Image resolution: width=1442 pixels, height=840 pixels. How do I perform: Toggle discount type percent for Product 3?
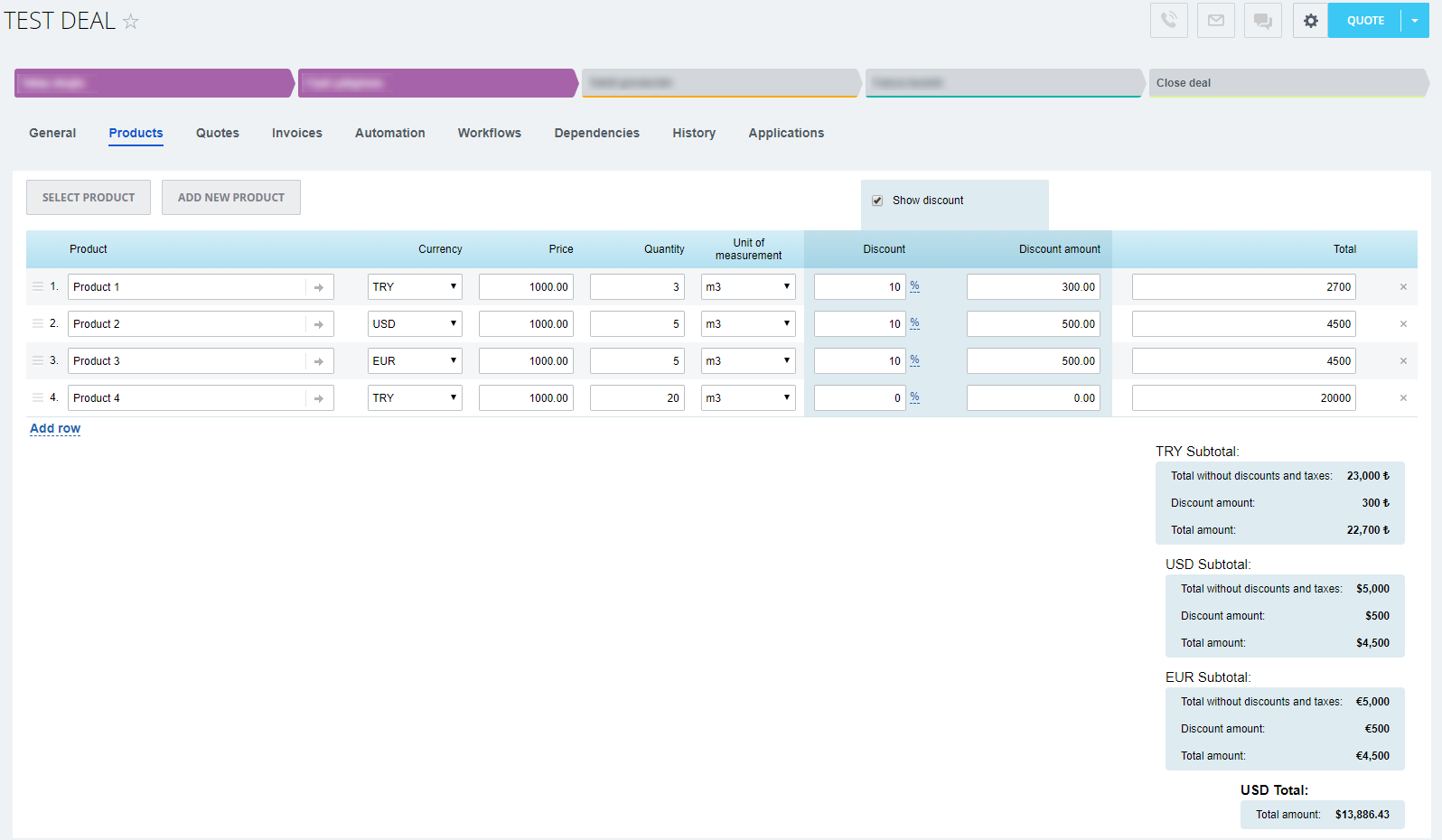(x=914, y=360)
